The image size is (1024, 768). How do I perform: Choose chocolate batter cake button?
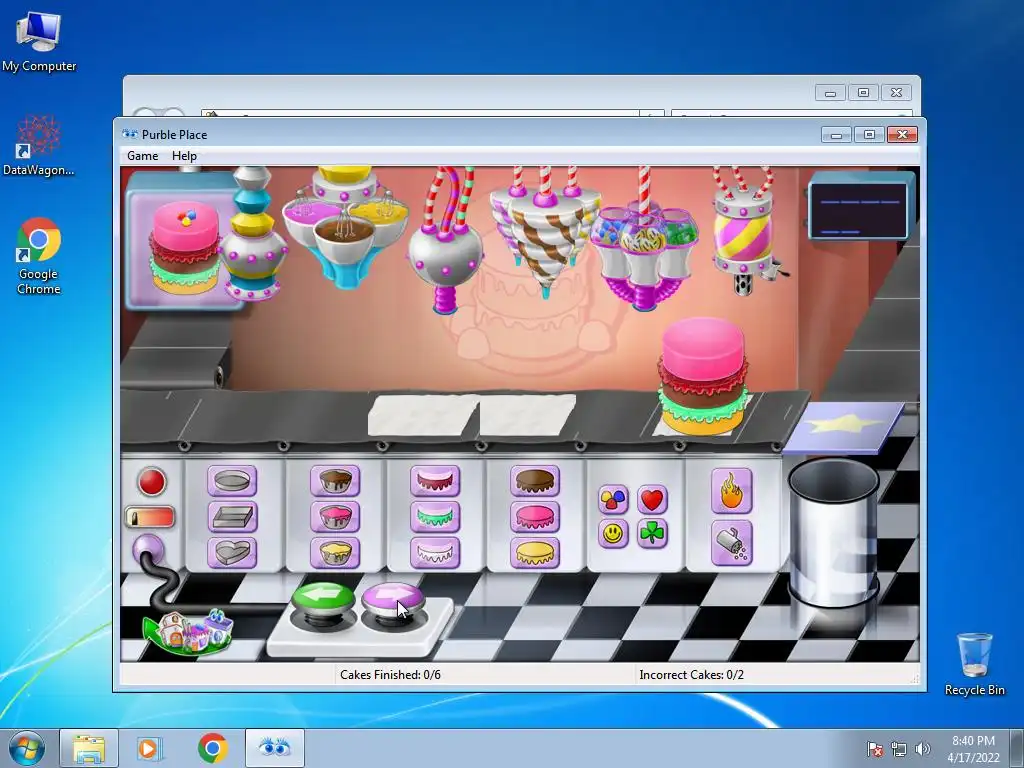[x=334, y=481]
